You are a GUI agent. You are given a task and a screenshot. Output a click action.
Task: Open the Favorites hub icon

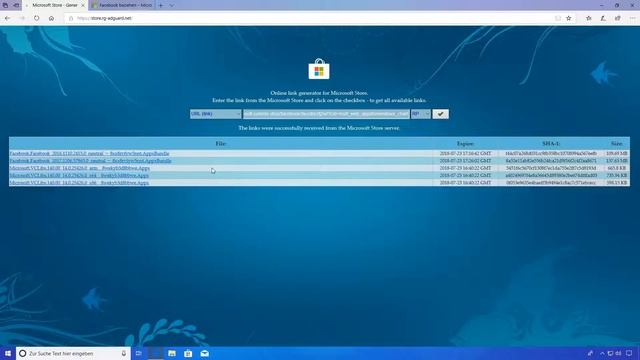(x=589, y=18)
